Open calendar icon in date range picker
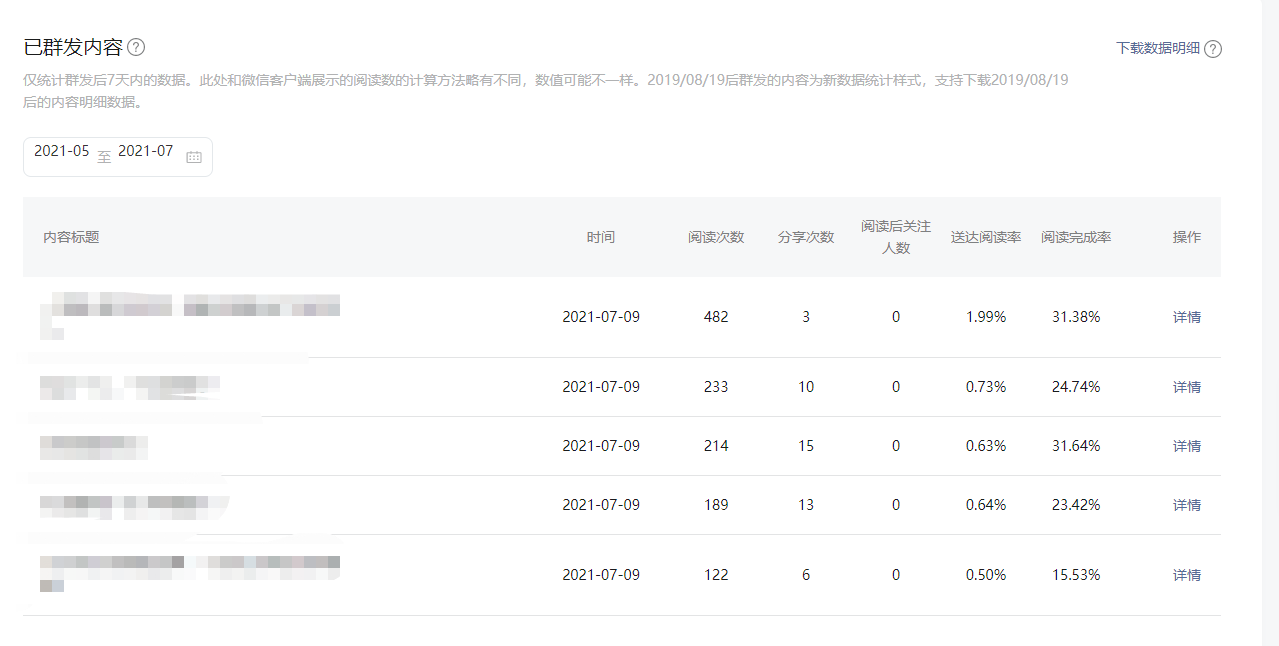 click(194, 157)
